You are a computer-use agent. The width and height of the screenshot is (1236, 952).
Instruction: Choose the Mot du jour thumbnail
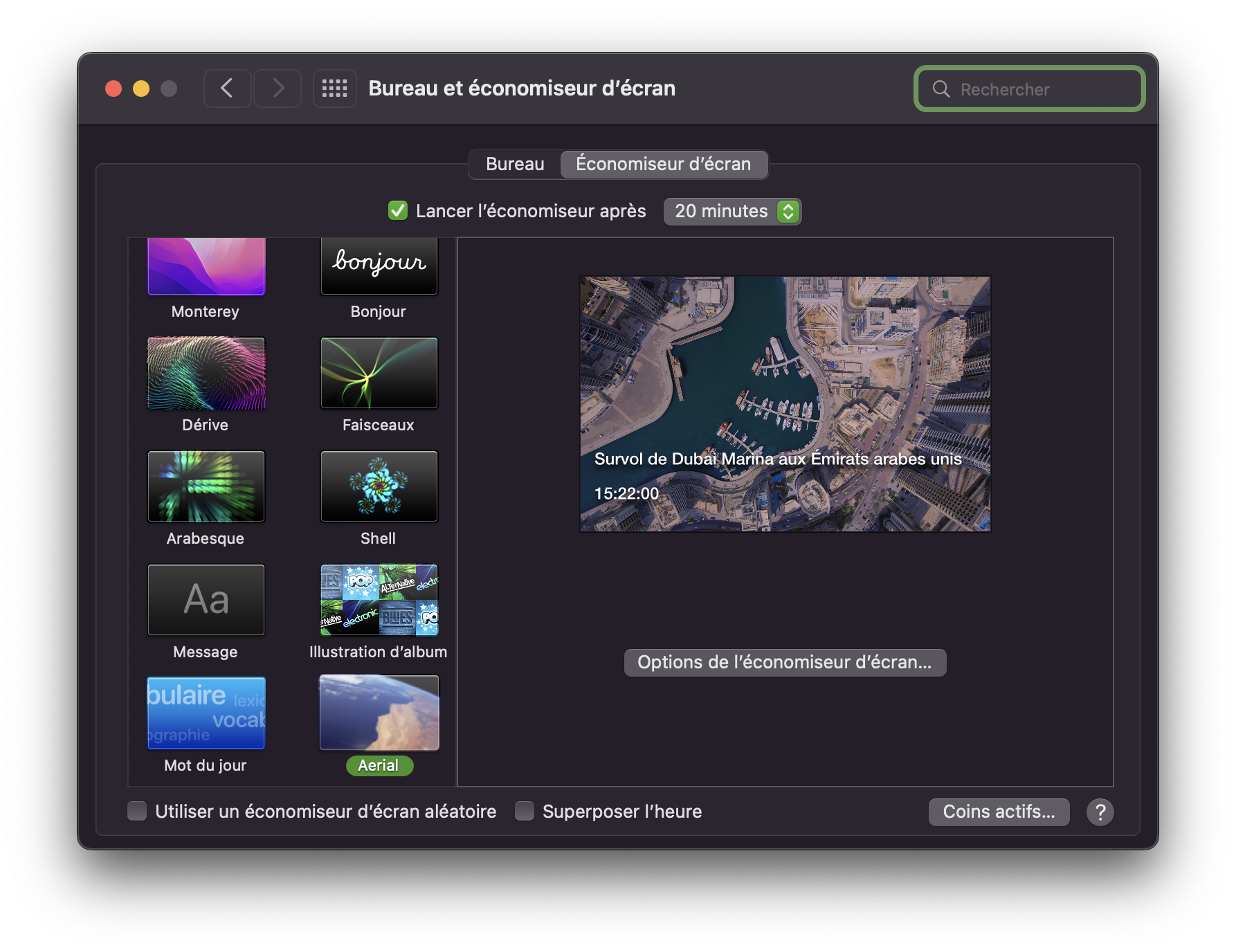pos(206,713)
